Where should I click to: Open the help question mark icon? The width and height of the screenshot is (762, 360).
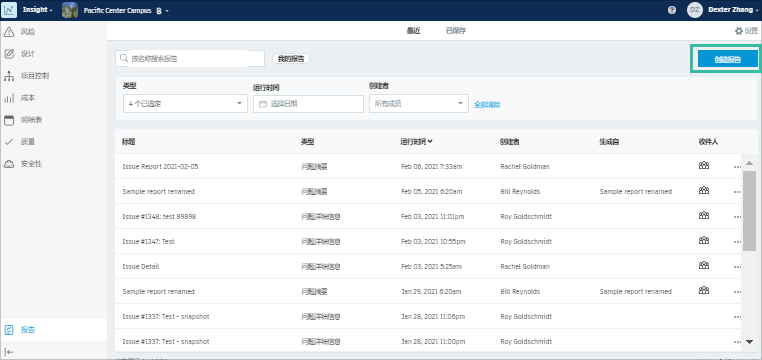pos(672,10)
